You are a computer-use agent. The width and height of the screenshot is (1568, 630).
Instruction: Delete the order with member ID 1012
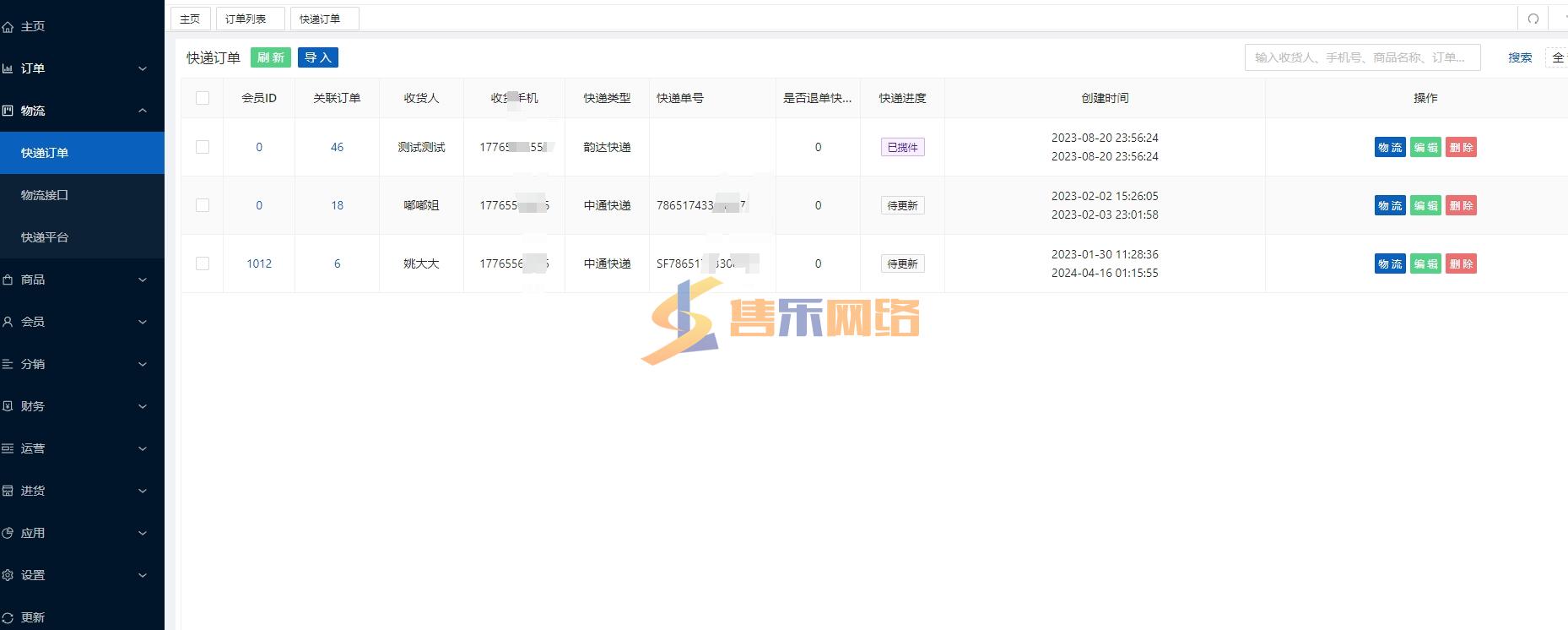tap(1461, 263)
